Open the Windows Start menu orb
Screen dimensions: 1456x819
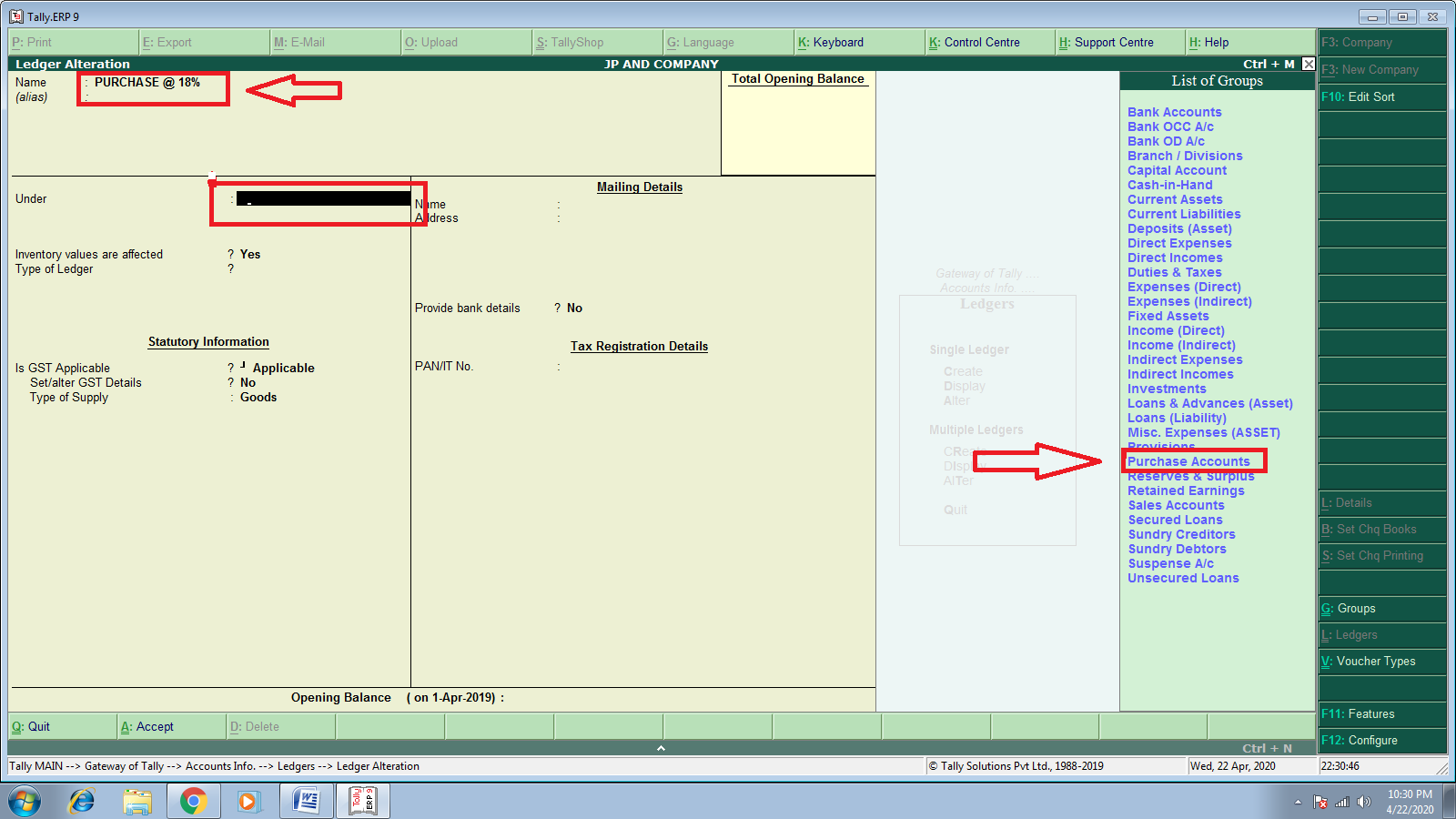pyautogui.click(x=25, y=801)
